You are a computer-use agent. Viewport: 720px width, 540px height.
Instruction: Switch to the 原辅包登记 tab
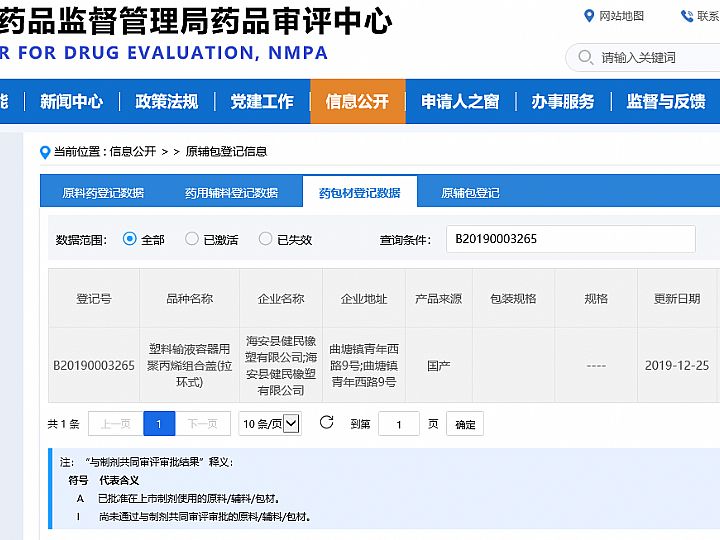click(x=470, y=193)
